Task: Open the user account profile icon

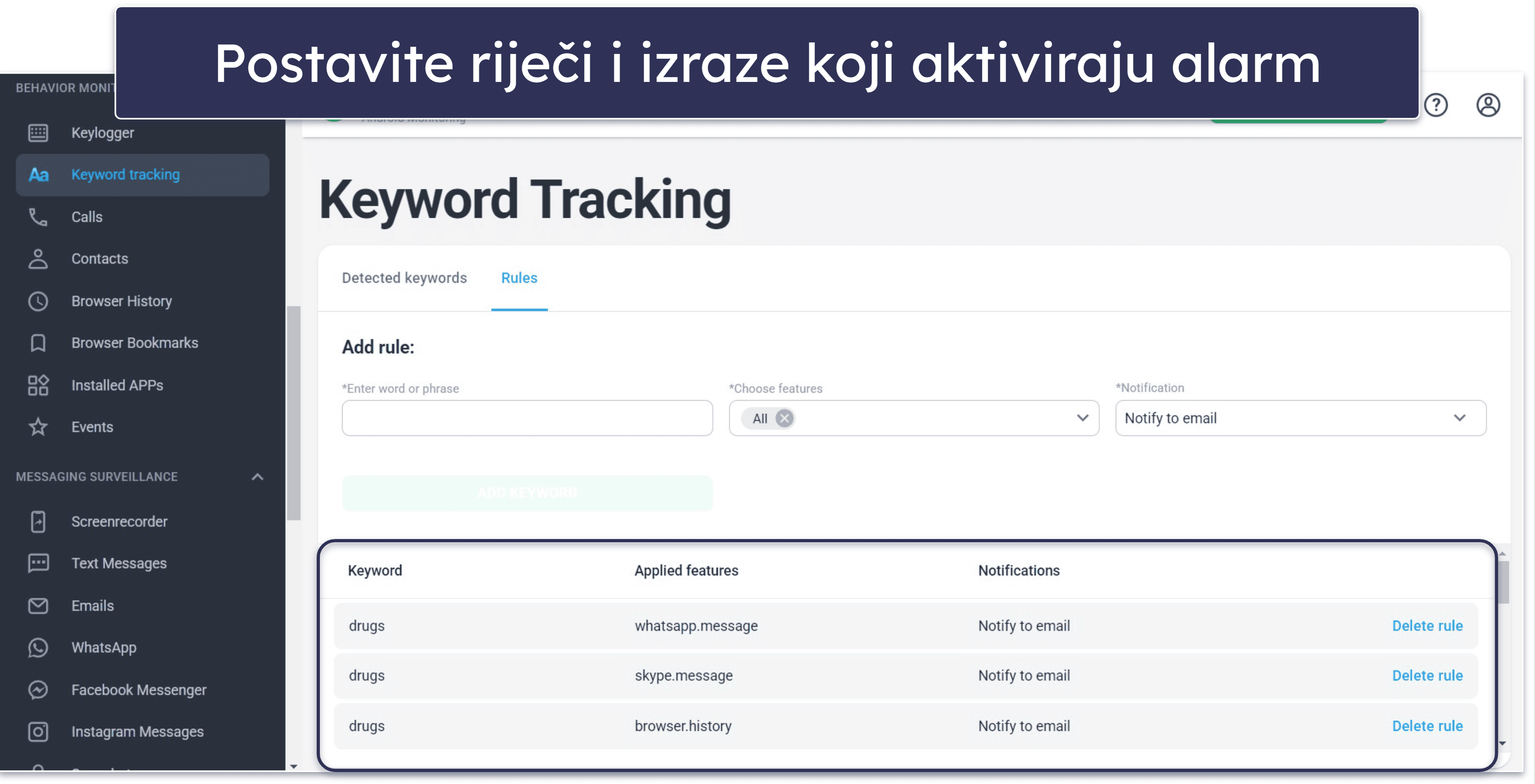Action: click(1488, 105)
